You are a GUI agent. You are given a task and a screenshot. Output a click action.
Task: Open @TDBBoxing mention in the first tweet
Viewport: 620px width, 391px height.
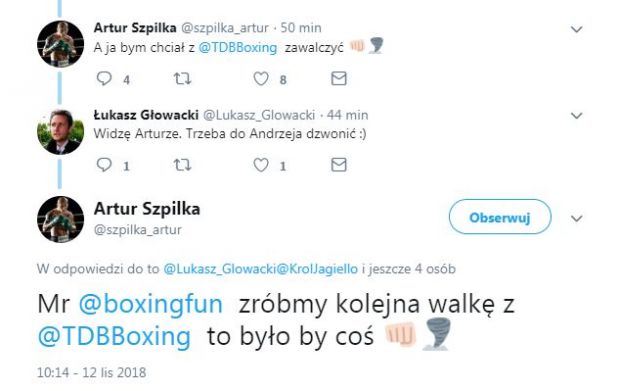click(238, 48)
